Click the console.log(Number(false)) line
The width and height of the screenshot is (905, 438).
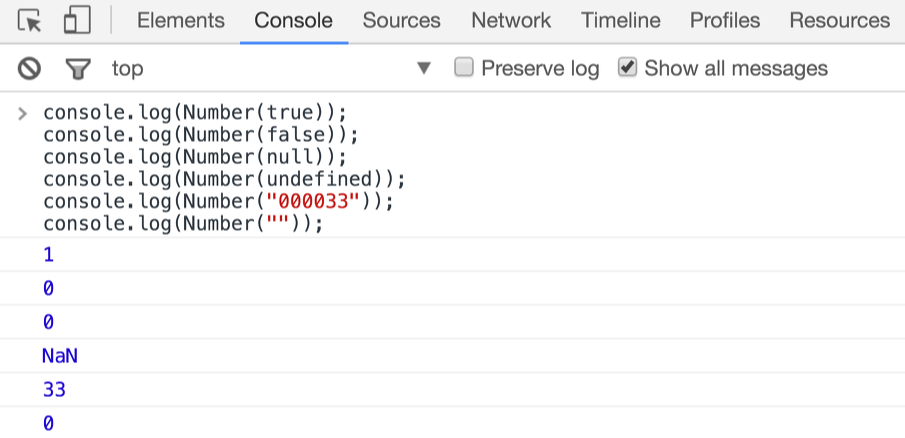[x=201, y=135]
